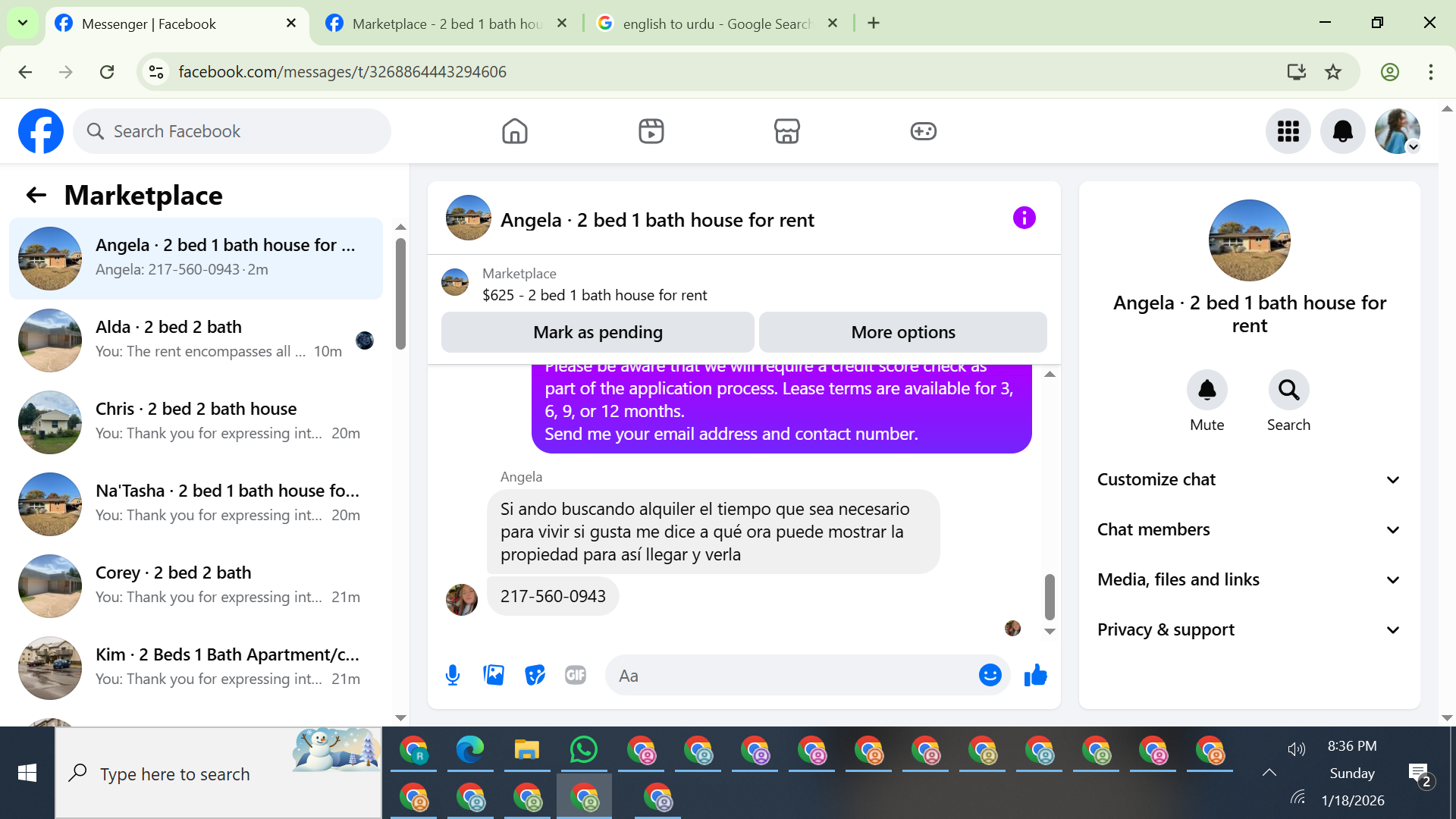This screenshot has height=819, width=1456.
Task: Send a thumbs up like
Action: click(1035, 675)
